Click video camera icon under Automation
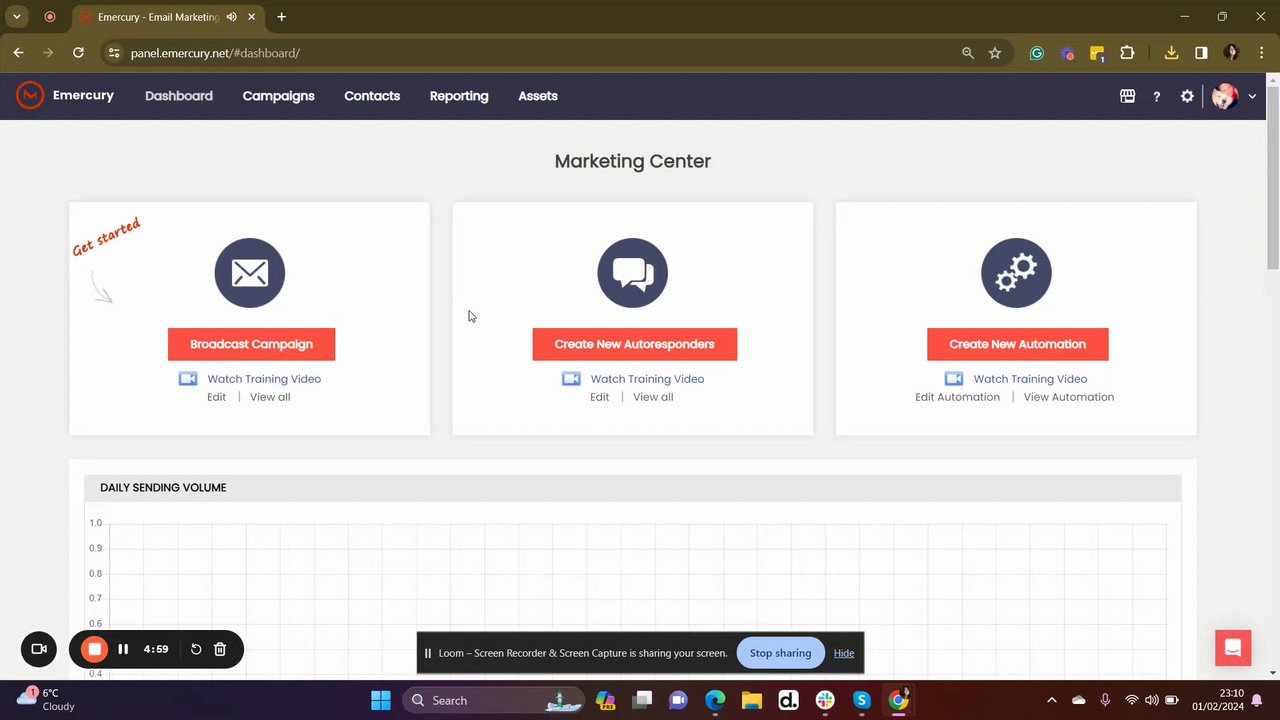The height and width of the screenshot is (720, 1280). click(x=954, y=379)
